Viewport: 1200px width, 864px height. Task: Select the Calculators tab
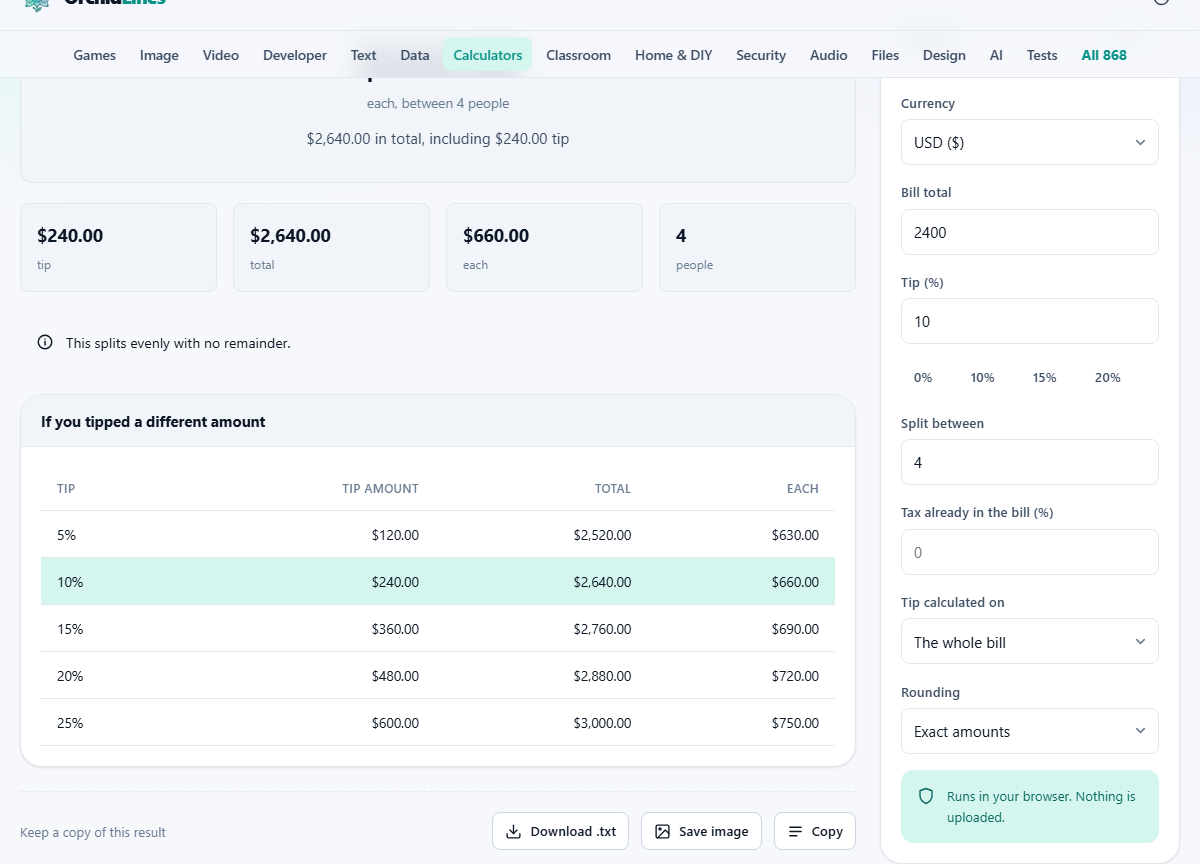point(488,55)
